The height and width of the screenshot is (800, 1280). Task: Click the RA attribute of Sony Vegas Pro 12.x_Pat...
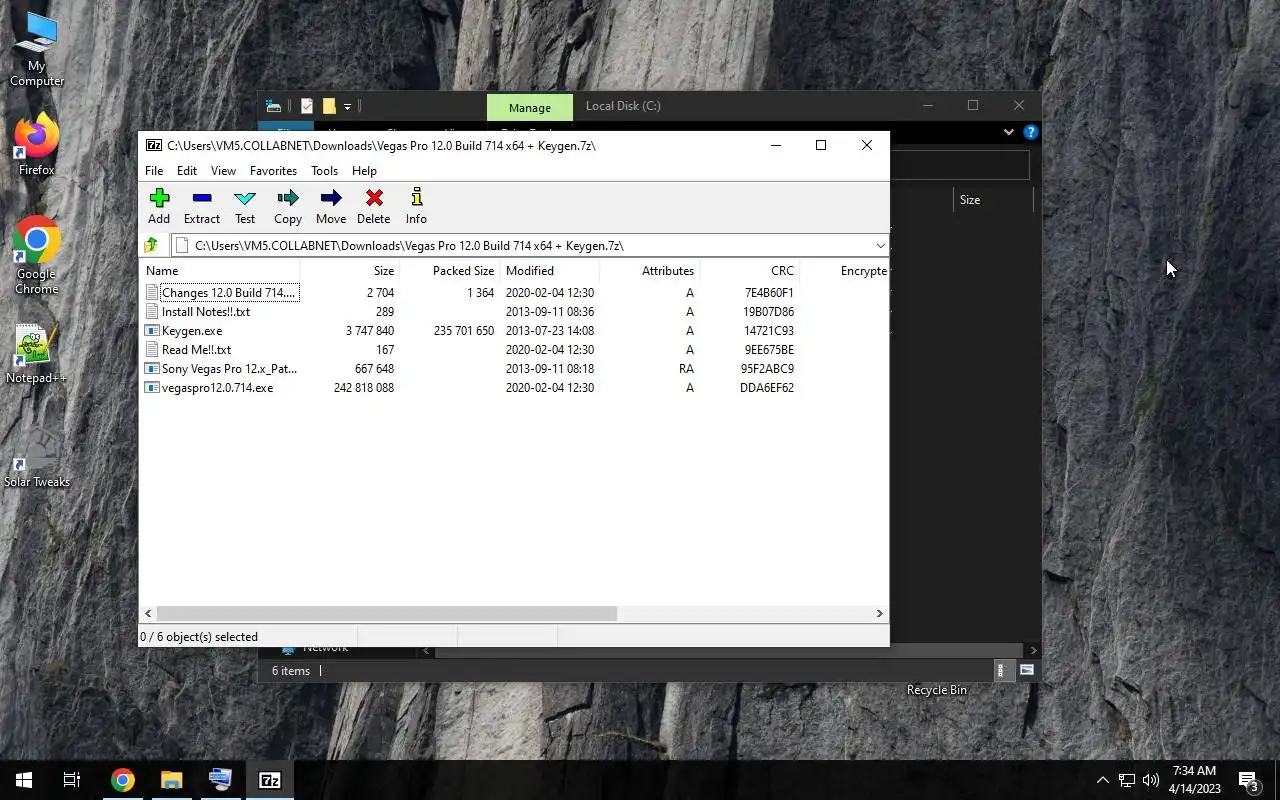pyautogui.click(x=686, y=369)
